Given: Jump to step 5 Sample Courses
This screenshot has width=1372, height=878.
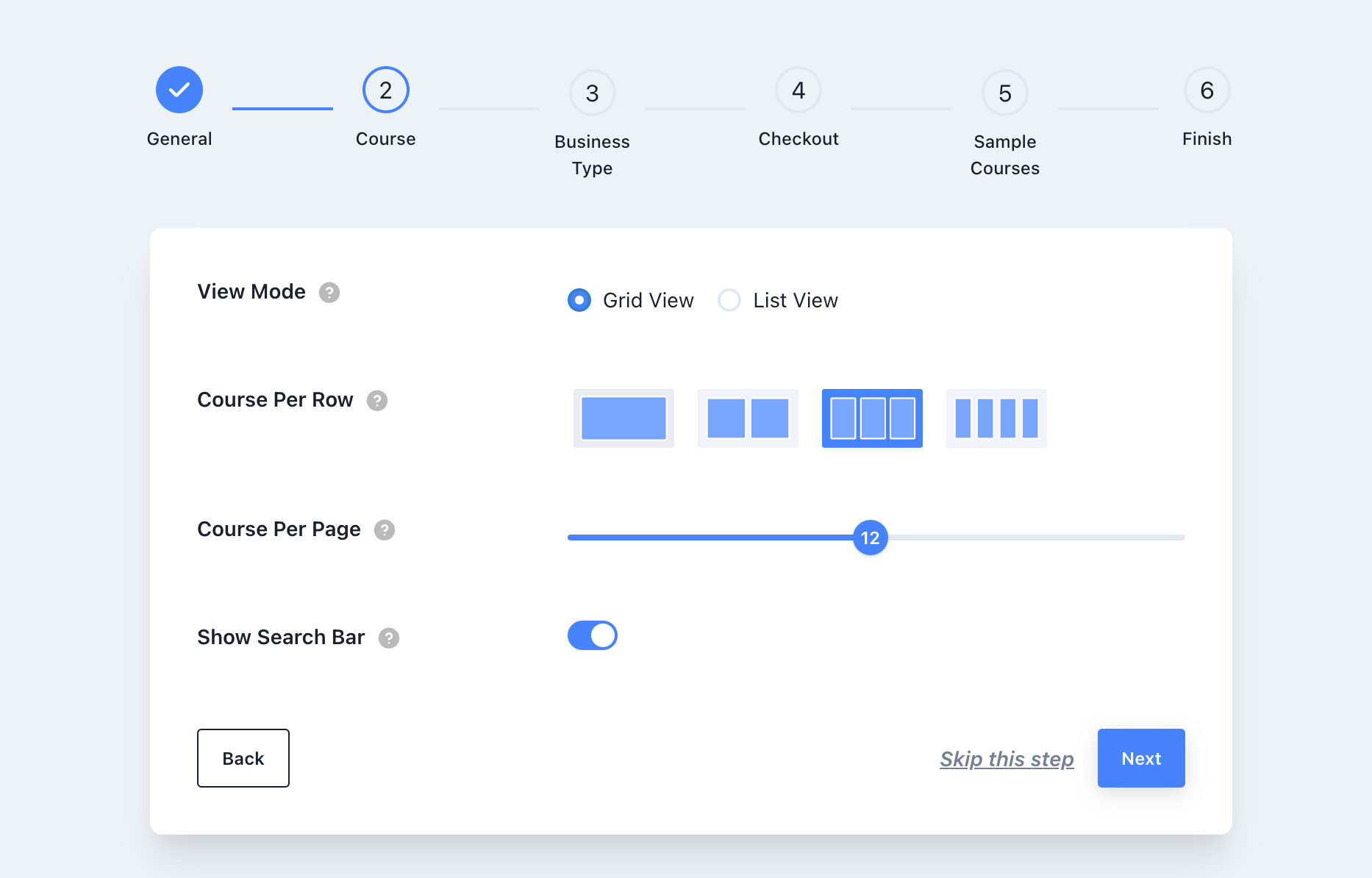Looking at the screenshot, I should (x=1004, y=93).
